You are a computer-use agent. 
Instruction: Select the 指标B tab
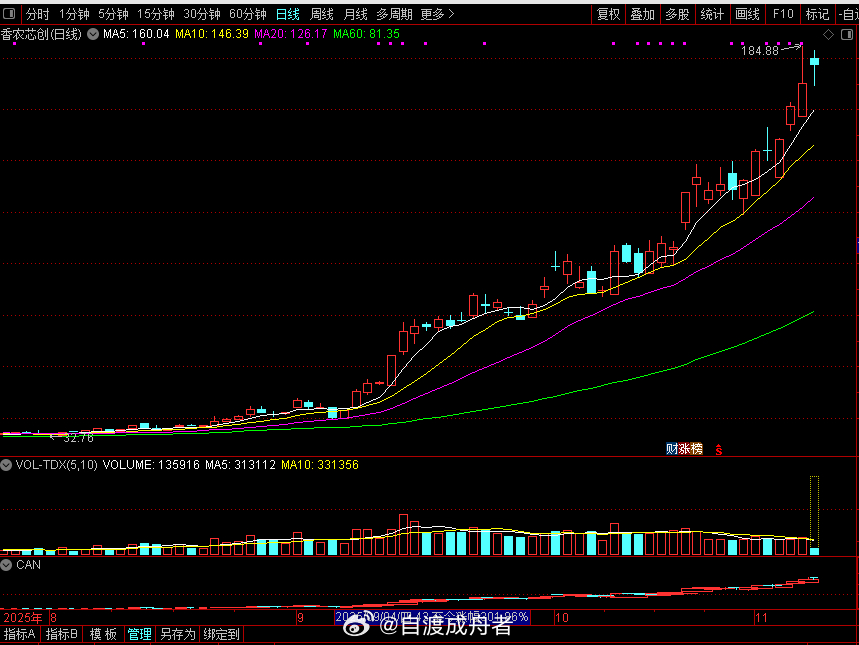(61, 635)
